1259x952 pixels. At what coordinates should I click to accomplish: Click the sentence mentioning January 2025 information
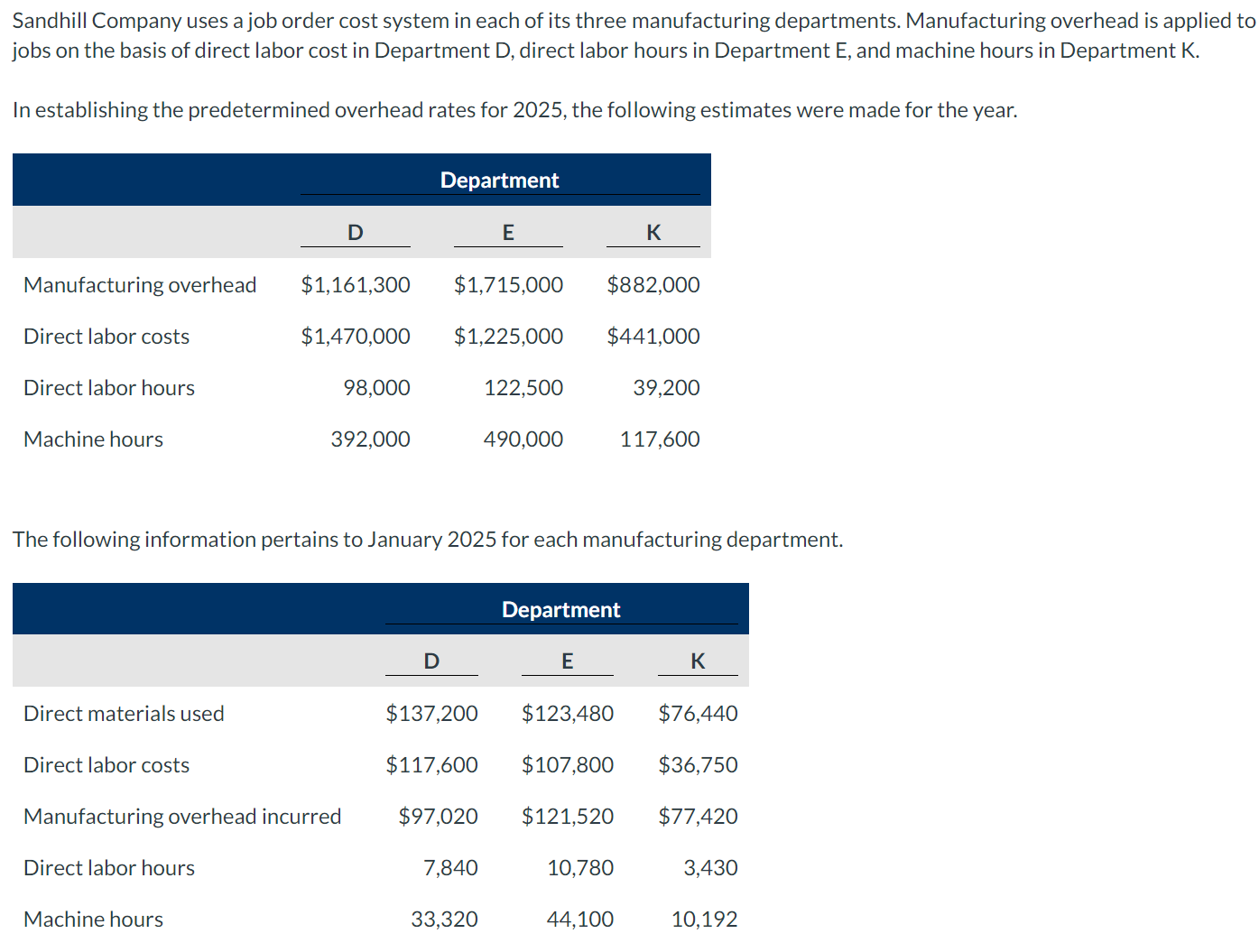pos(428,539)
